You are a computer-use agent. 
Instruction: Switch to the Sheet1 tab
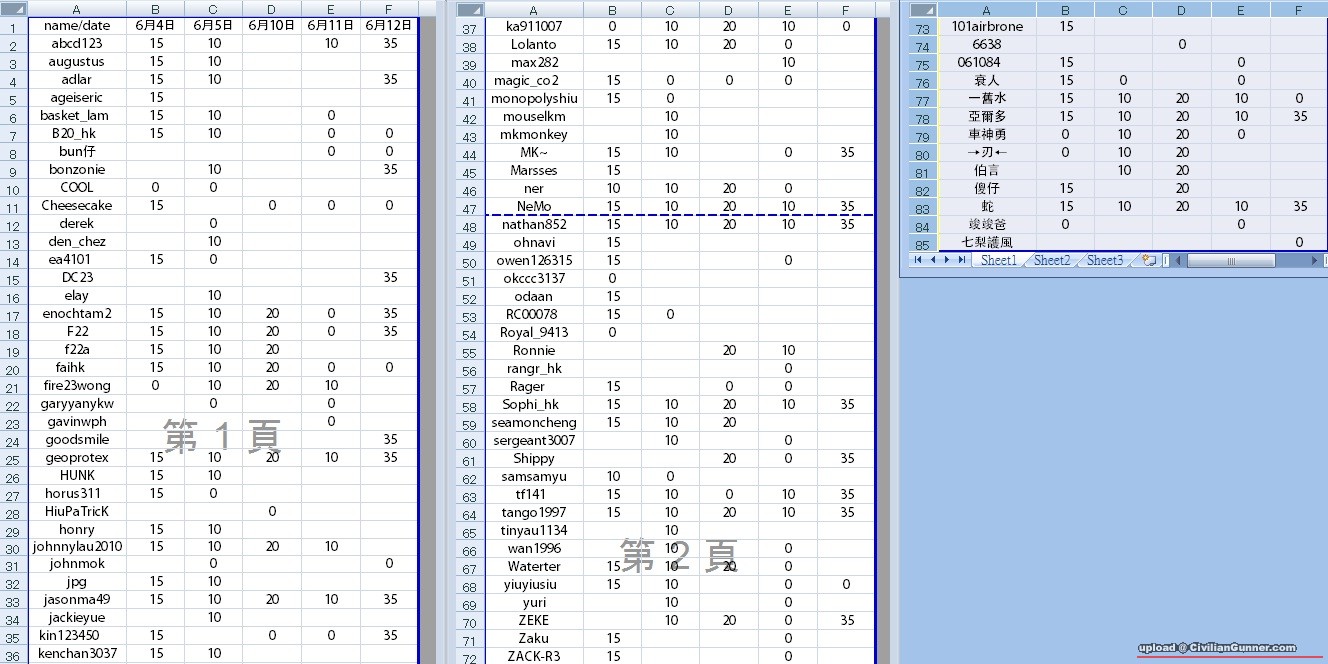(x=998, y=260)
